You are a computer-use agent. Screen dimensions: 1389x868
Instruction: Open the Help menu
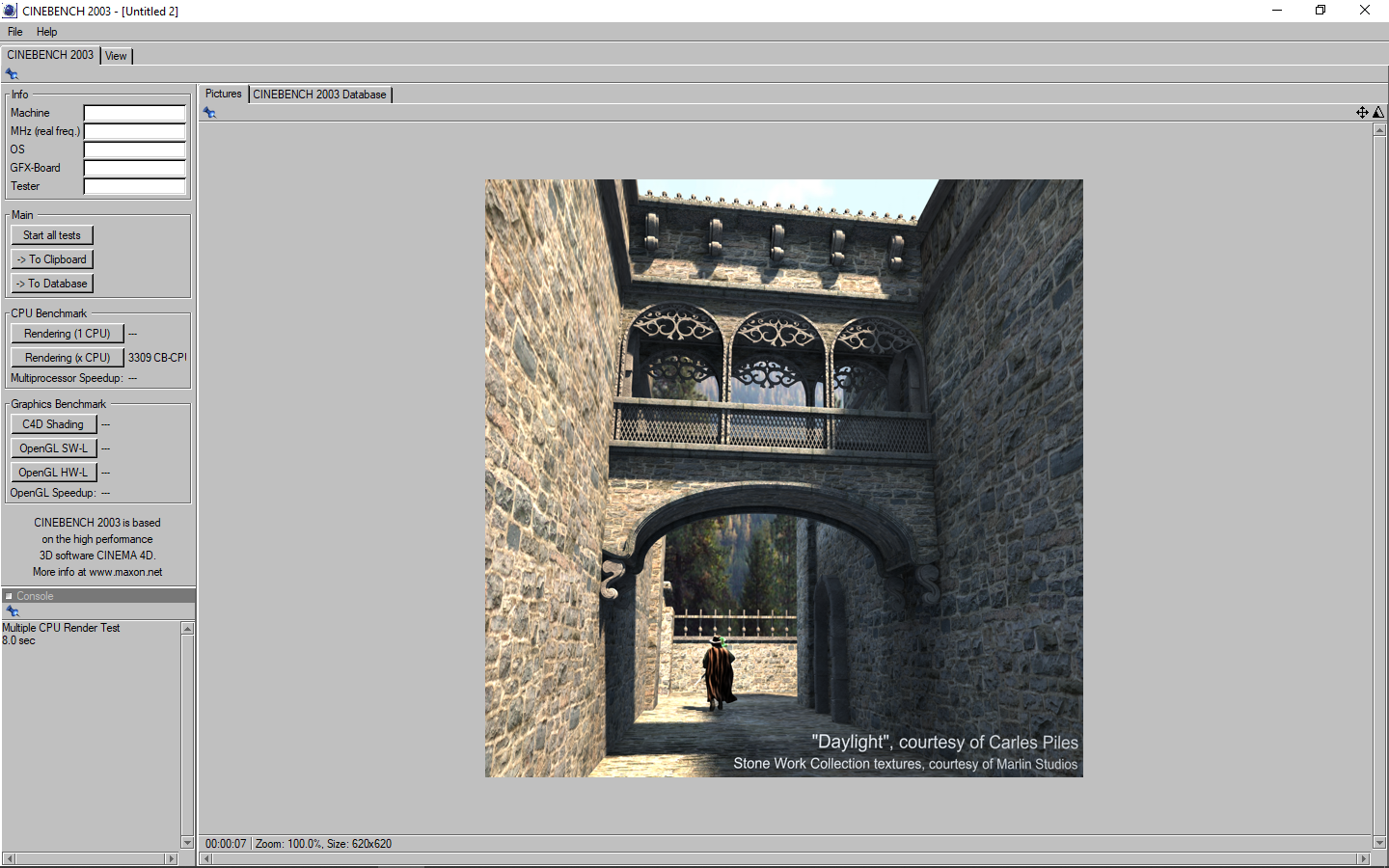pos(47,32)
